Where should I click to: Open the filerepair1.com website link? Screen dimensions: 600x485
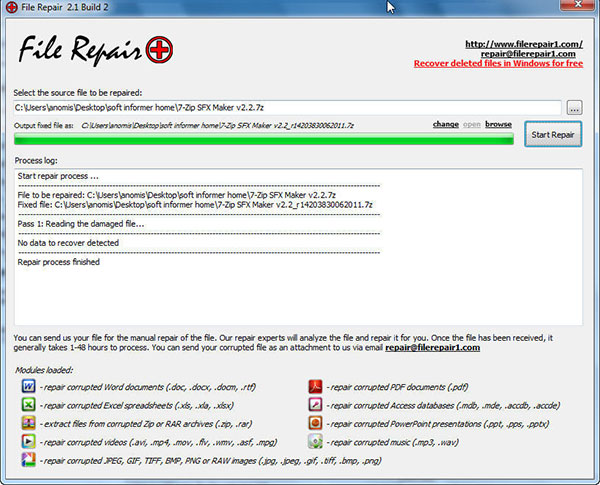524,44
